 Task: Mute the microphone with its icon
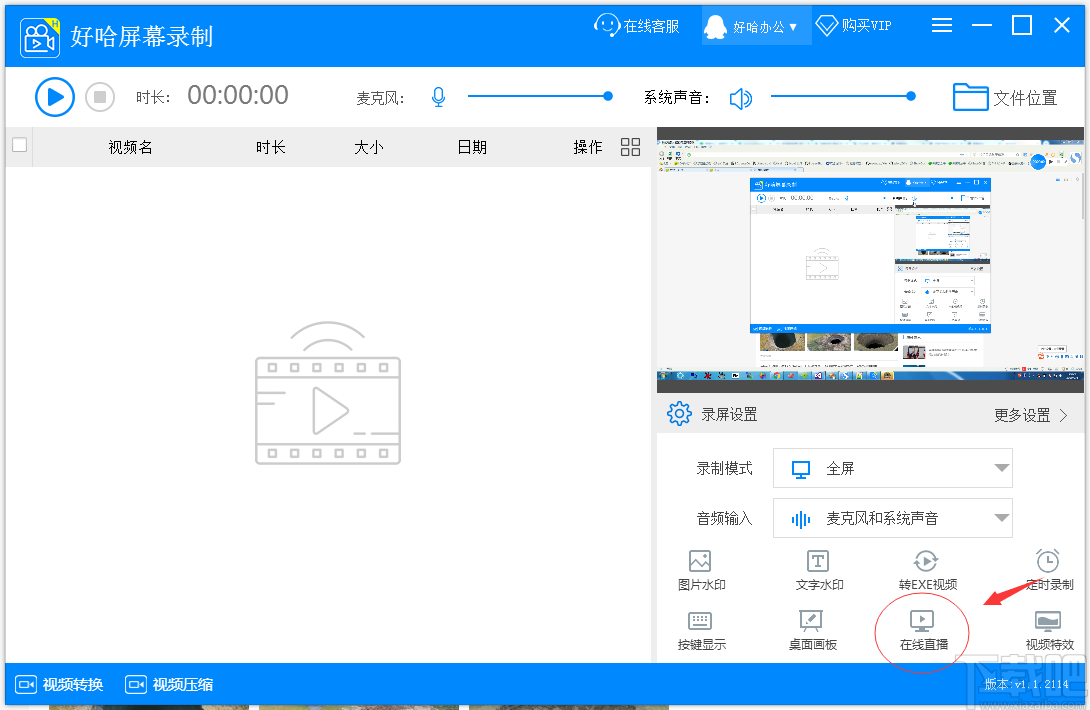click(438, 96)
